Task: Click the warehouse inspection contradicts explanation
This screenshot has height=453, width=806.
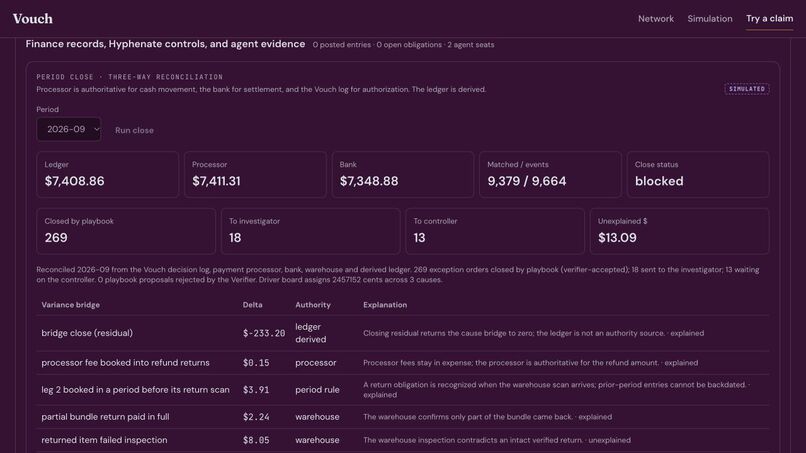Action: [497, 440]
